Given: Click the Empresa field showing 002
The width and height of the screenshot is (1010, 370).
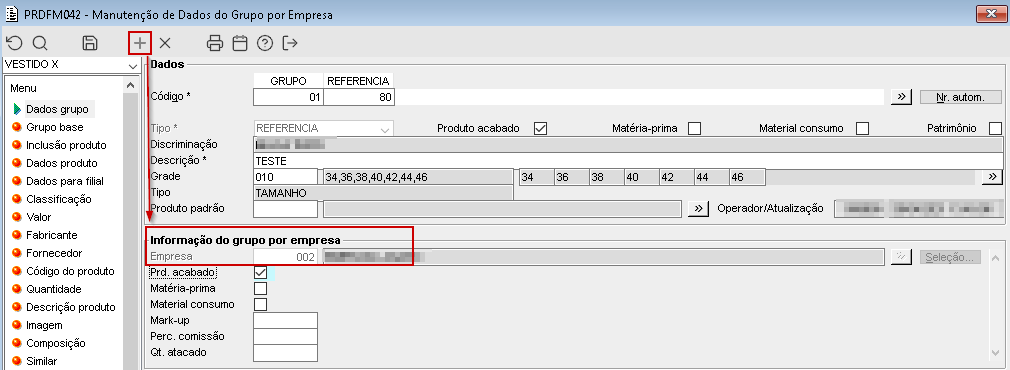Looking at the screenshot, I should (285, 257).
